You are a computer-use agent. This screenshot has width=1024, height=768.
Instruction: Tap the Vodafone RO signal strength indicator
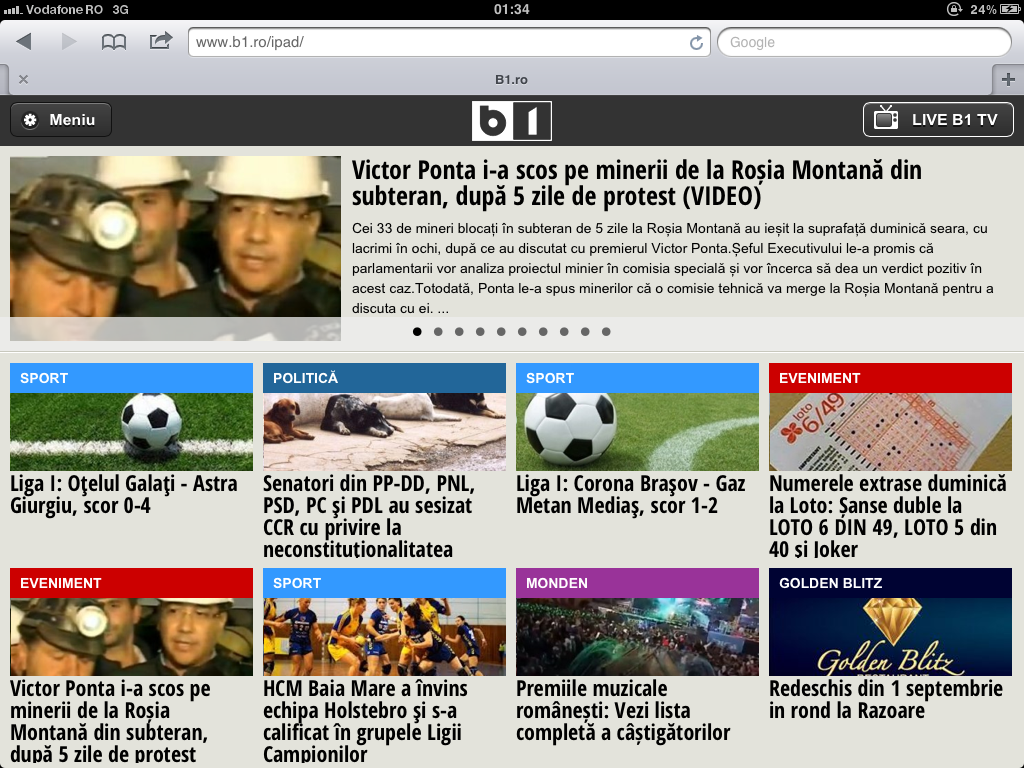(x=13, y=10)
